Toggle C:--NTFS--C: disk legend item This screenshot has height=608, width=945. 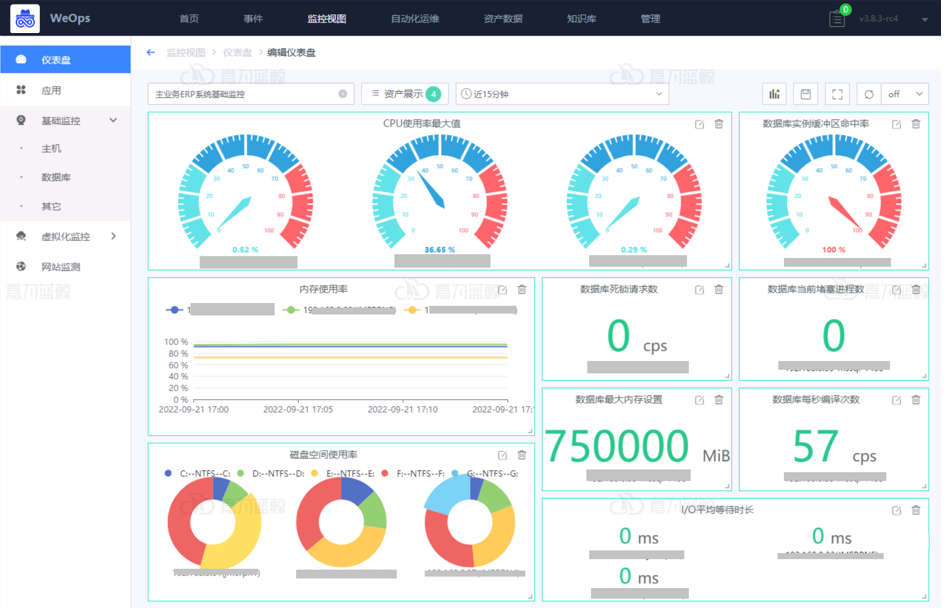[197, 474]
